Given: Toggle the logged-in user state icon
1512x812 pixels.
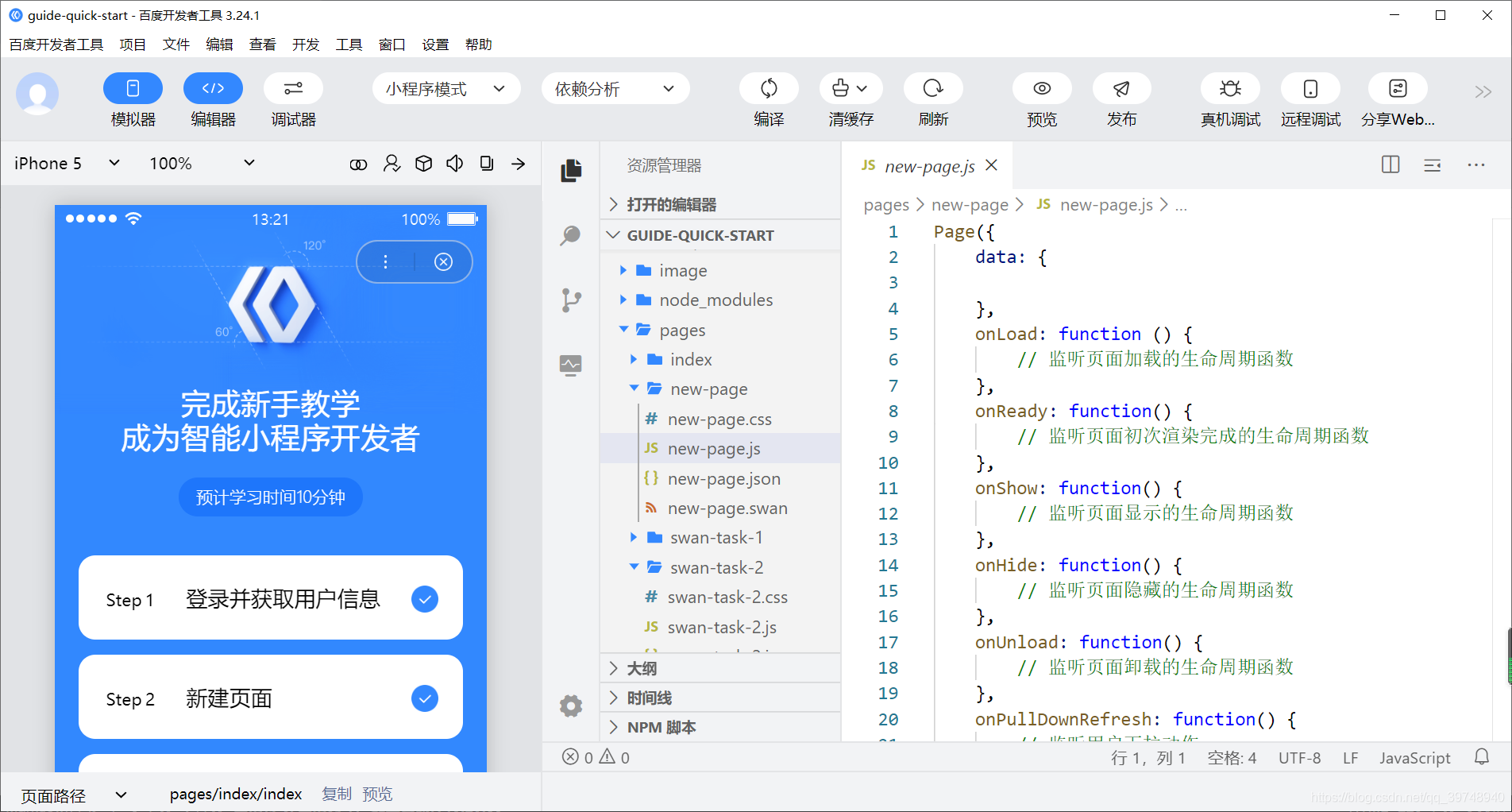Looking at the screenshot, I should point(391,163).
